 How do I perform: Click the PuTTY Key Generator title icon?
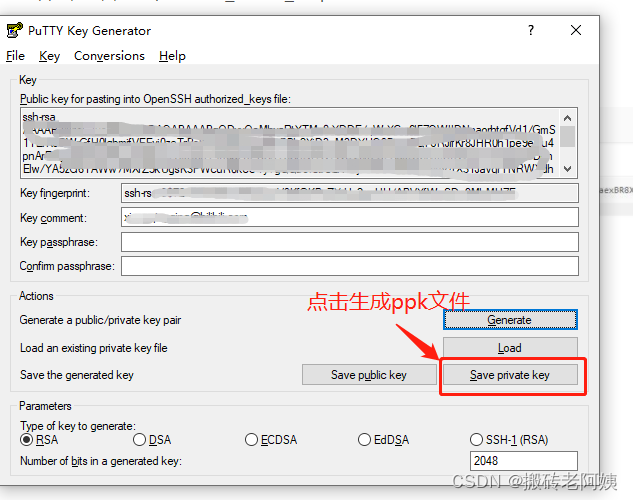pos(15,31)
